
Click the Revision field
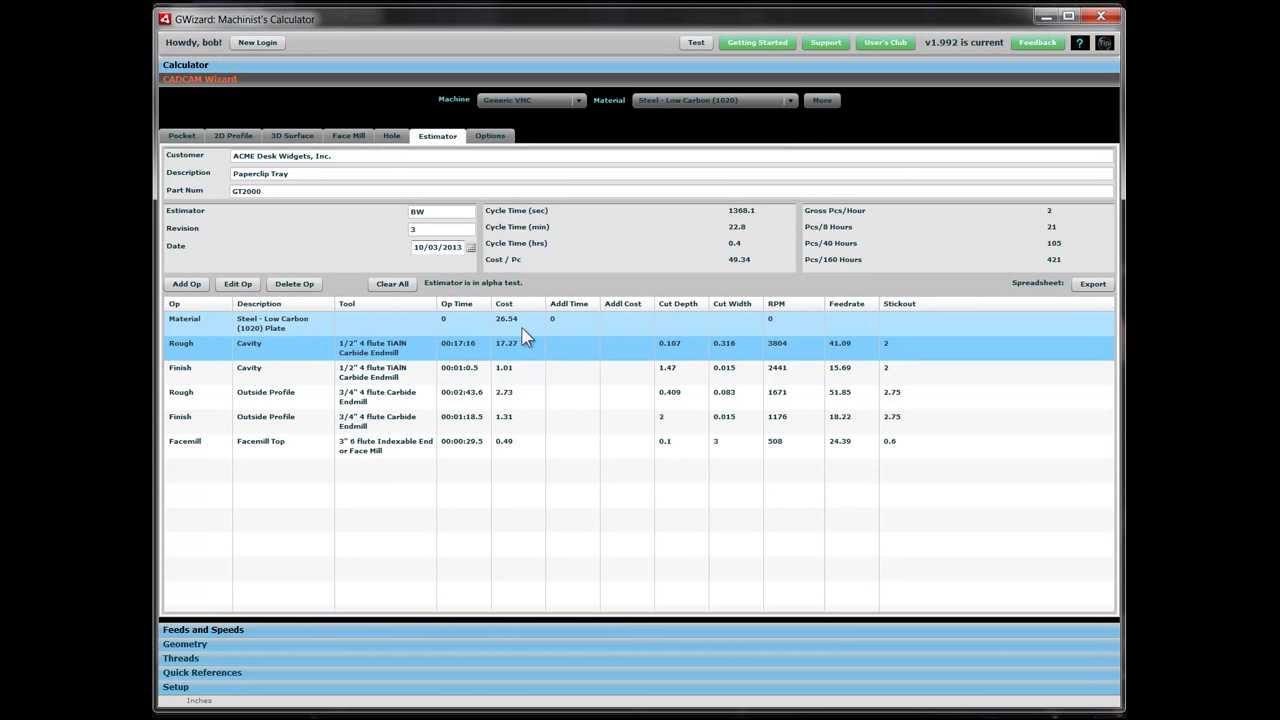coord(442,229)
